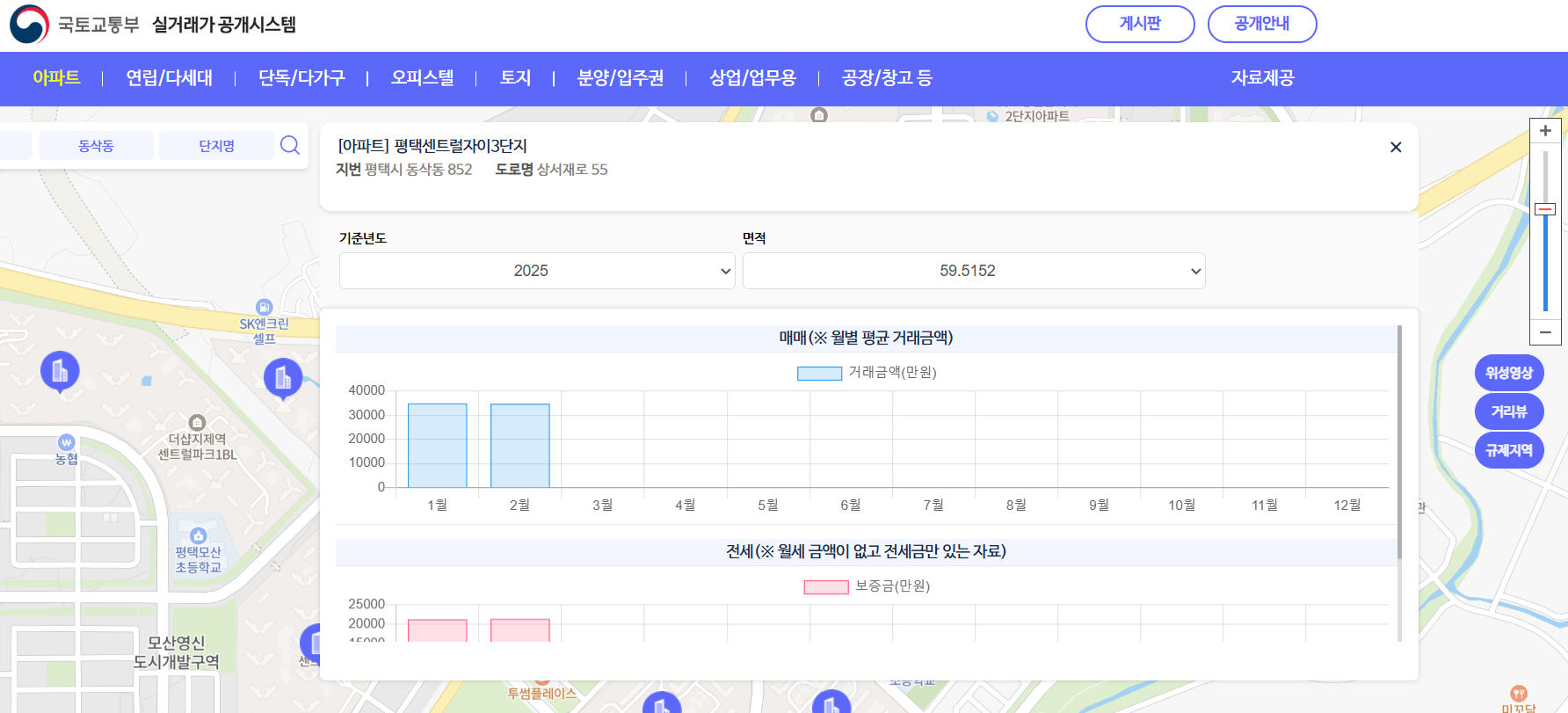Screen dimensions: 1568x713
Task: Click the SK엔크린 셀프 gas station icon
Action: click(x=264, y=307)
